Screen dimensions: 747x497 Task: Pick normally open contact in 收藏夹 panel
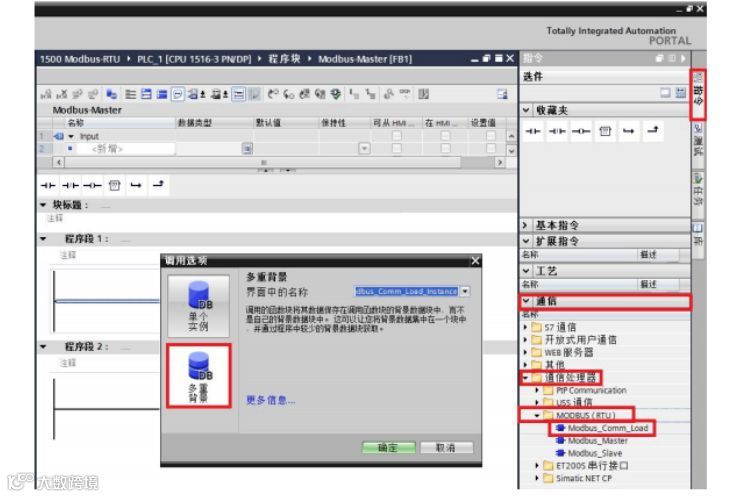point(533,131)
